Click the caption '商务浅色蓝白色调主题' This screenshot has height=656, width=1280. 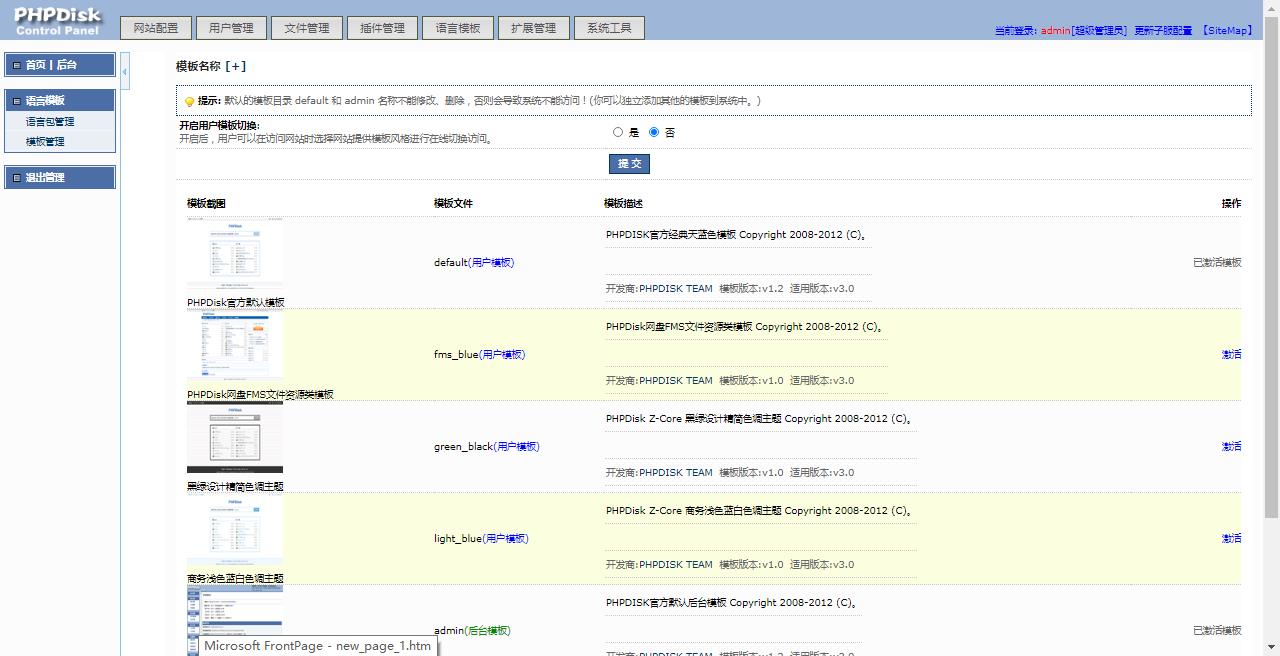click(235, 579)
